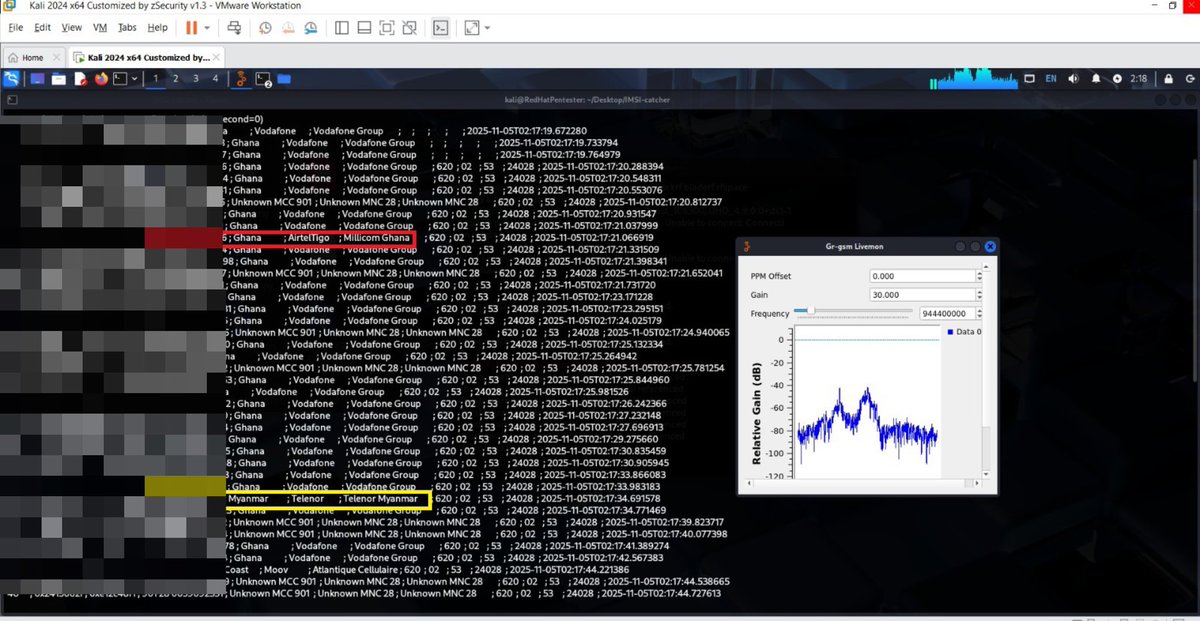Click the show desktop icon in Kali panel
The width and height of the screenshot is (1200, 621).
[37, 78]
